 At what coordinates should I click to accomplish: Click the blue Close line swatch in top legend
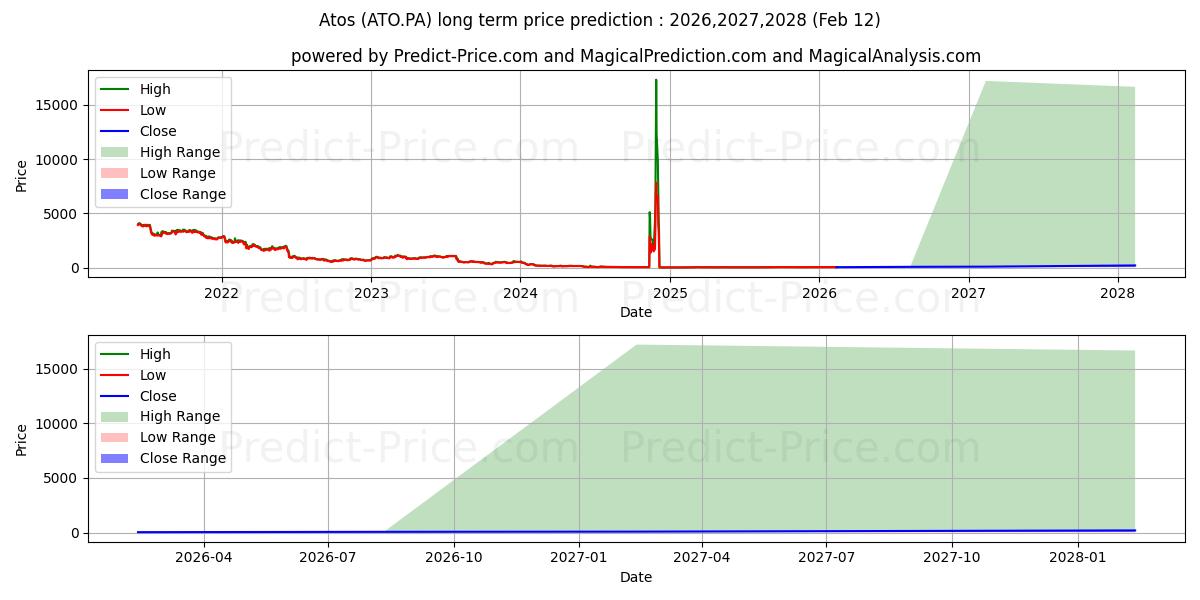tap(115, 132)
